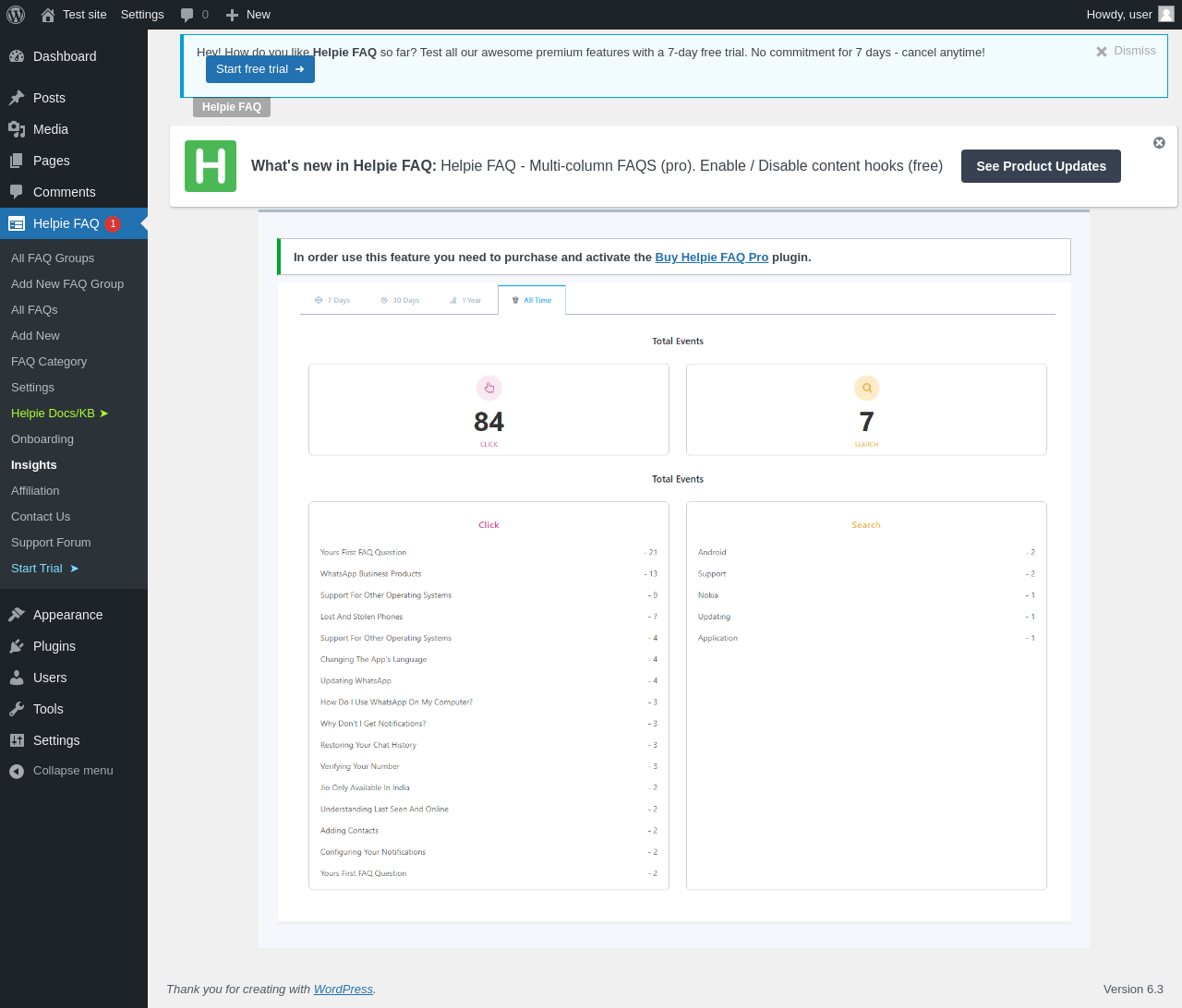Open the comments bubble in admin bar
This screenshot has height=1008, width=1182.
pyautogui.click(x=194, y=15)
